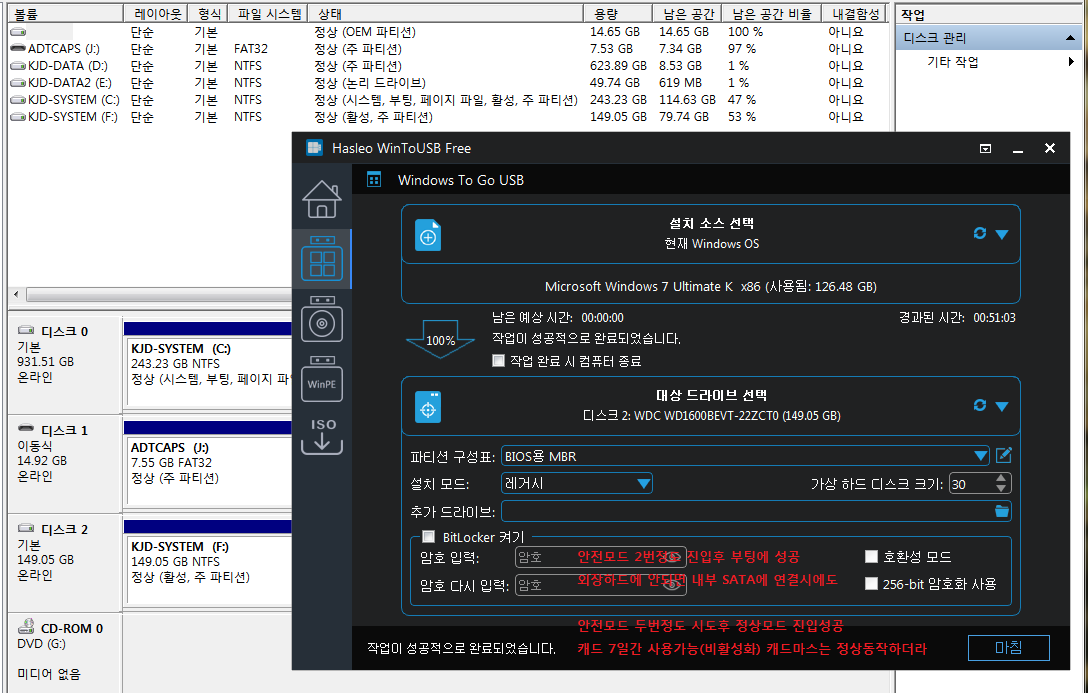Click the ADTCAPS (J:) volume icon in list
Screen dimensions: 1088x693
(x=18, y=49)
